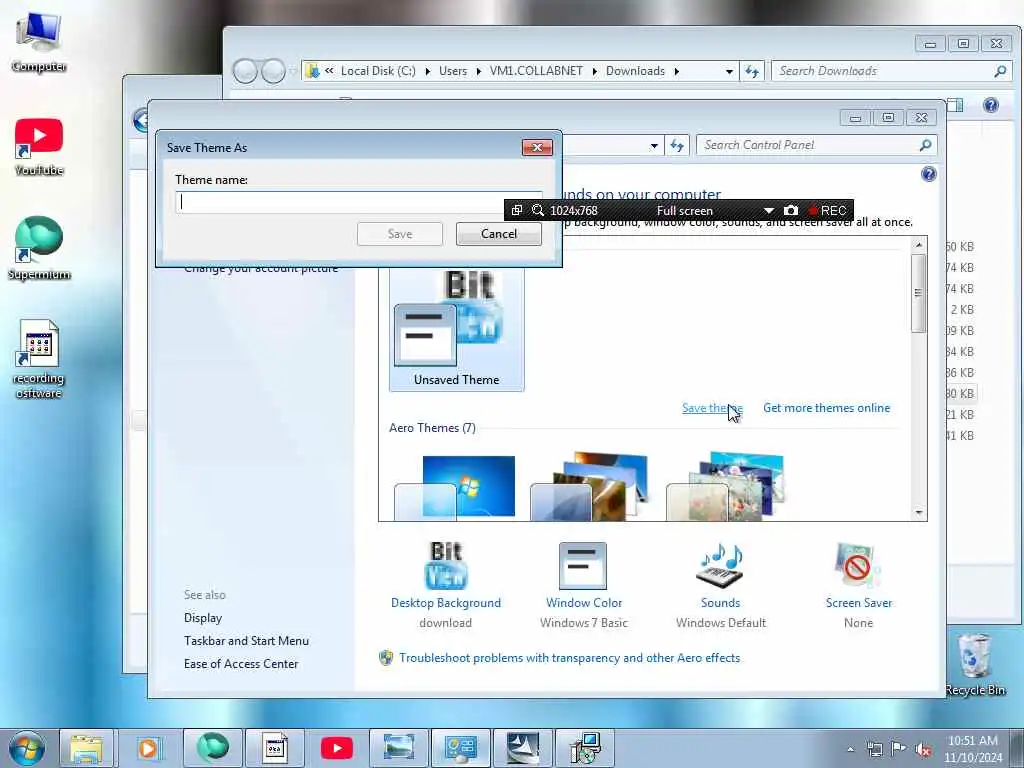Open Supermium browser from taskbar

point(212,748)
